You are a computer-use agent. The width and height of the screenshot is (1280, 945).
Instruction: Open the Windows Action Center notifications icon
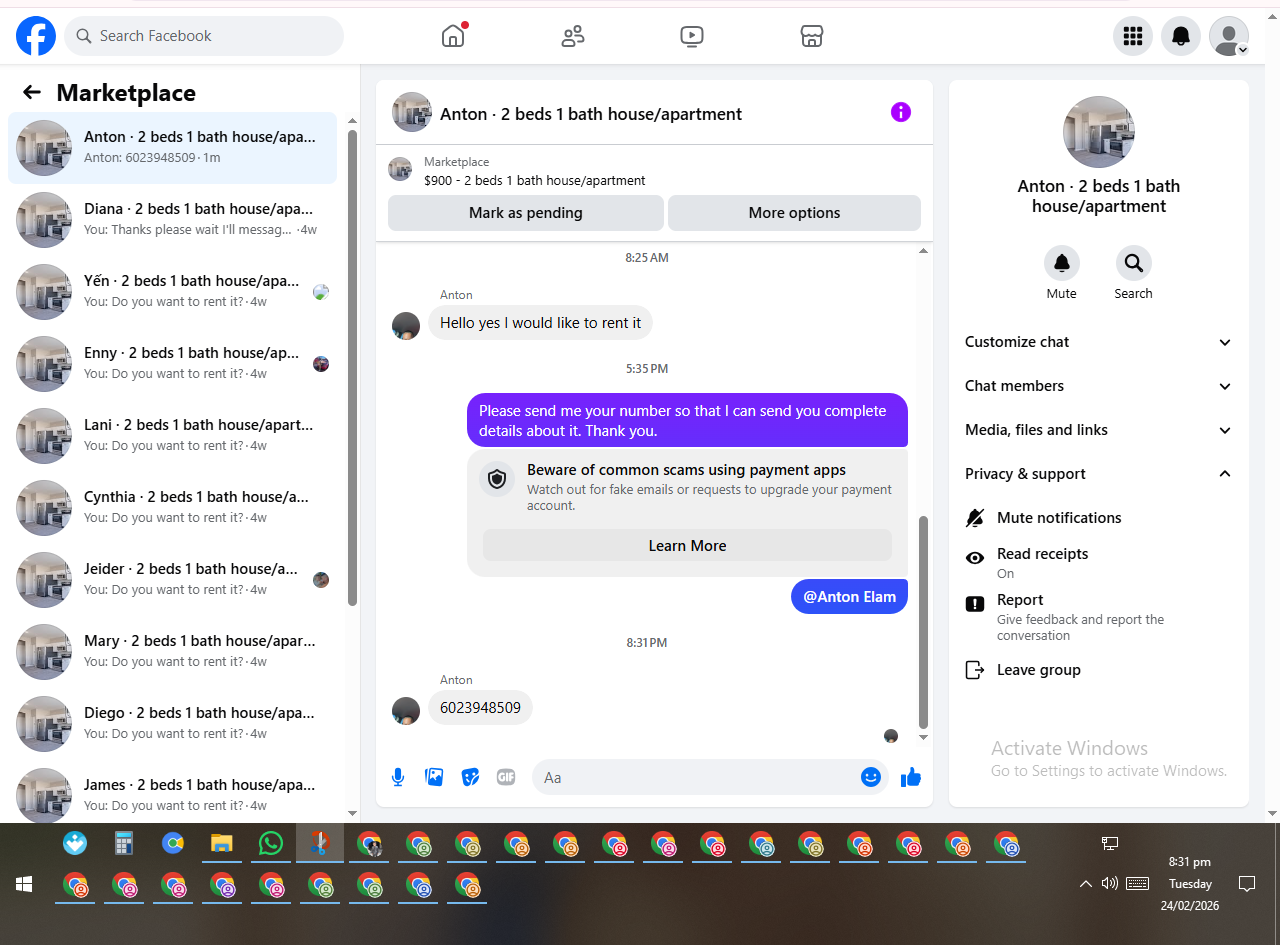coord(1247,883)
